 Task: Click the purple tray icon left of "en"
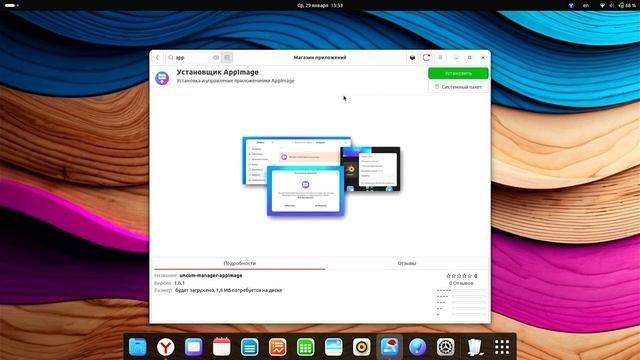click(571, 5)
